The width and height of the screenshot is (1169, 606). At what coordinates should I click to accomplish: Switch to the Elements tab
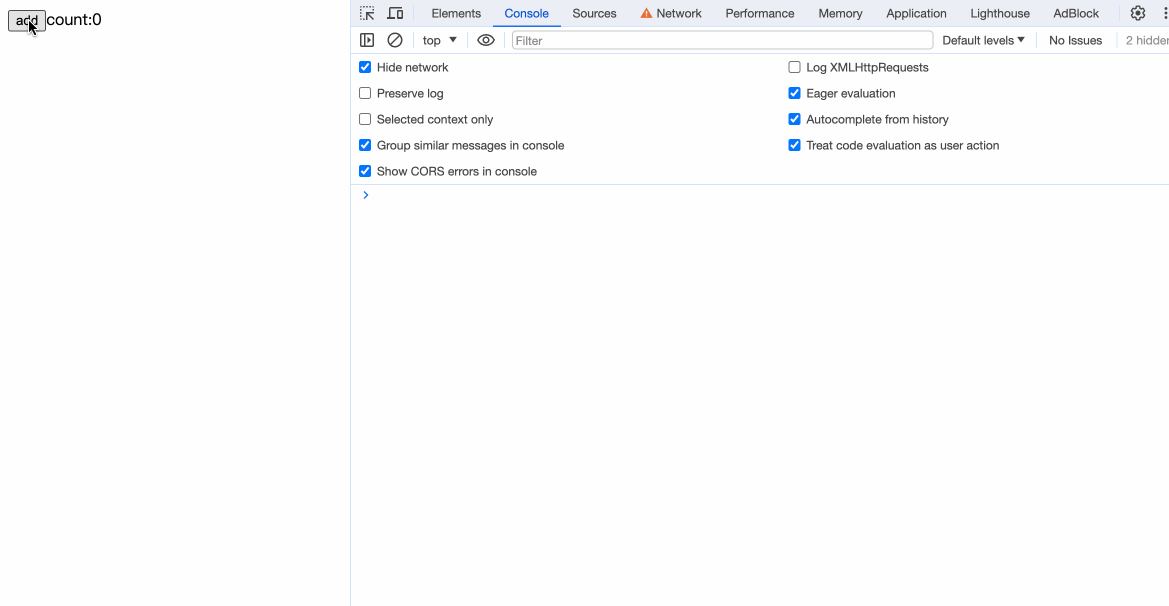(456, 13)
